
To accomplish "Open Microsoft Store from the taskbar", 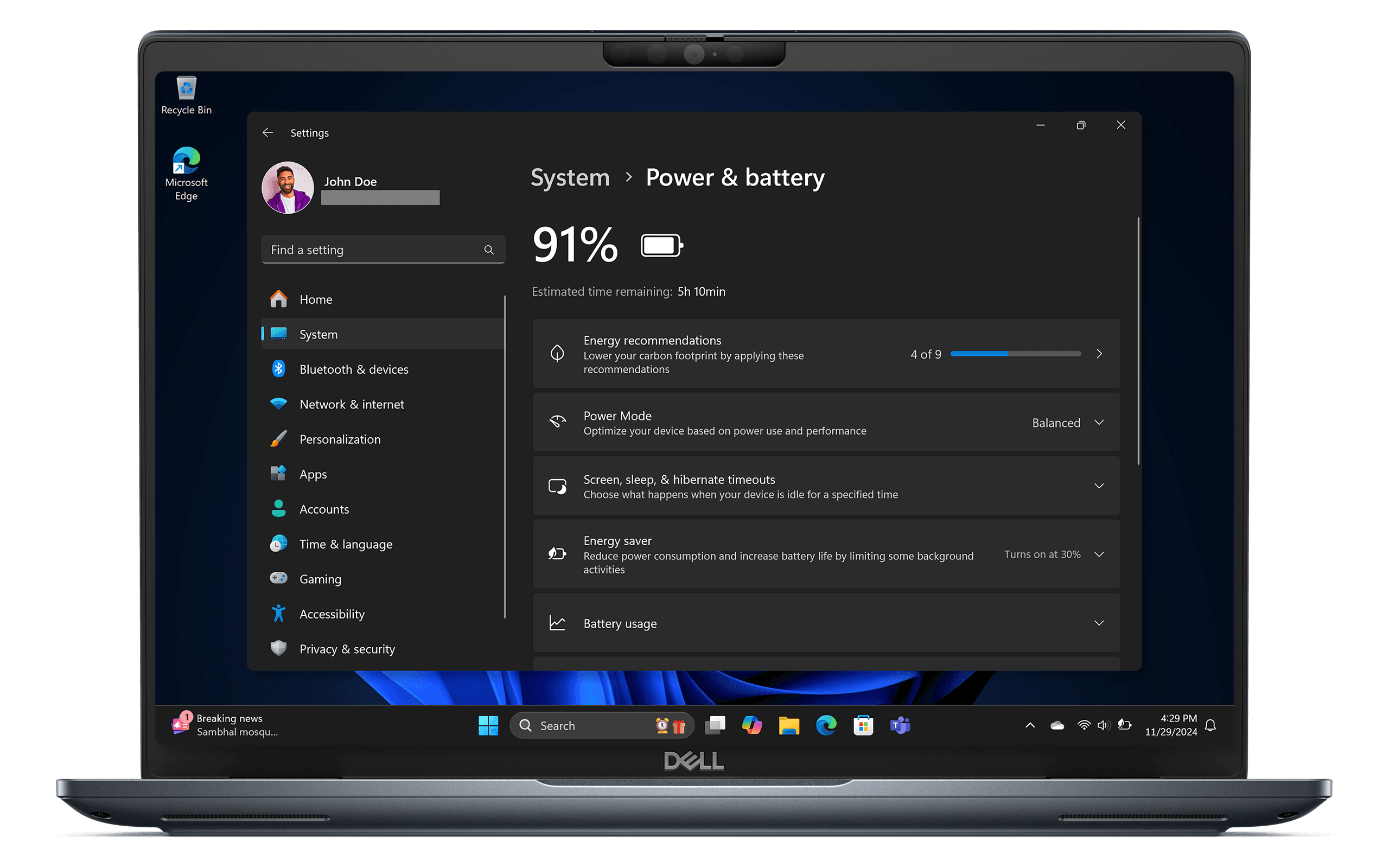I will point(863,726).
